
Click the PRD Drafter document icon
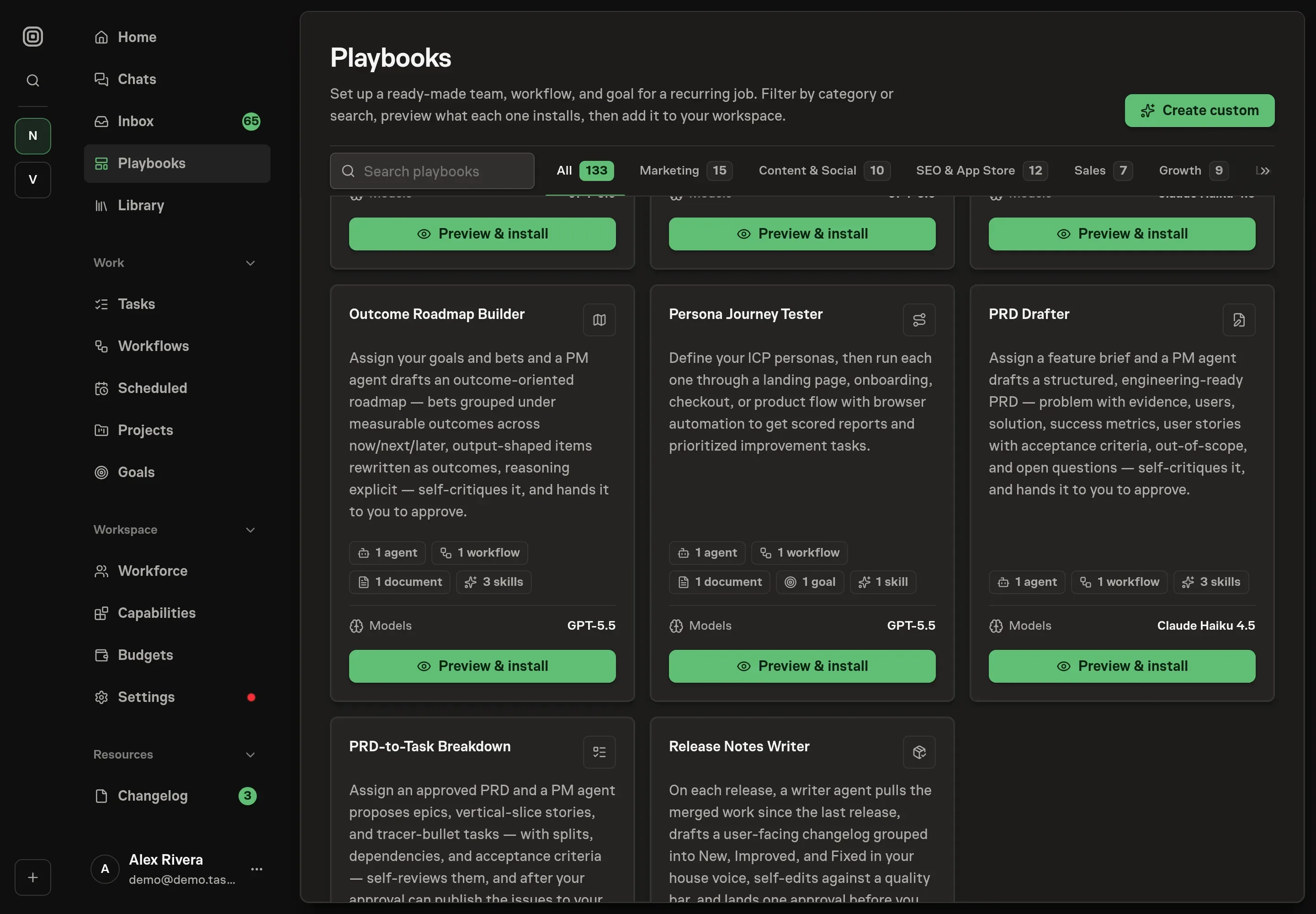coord(1239,319)
